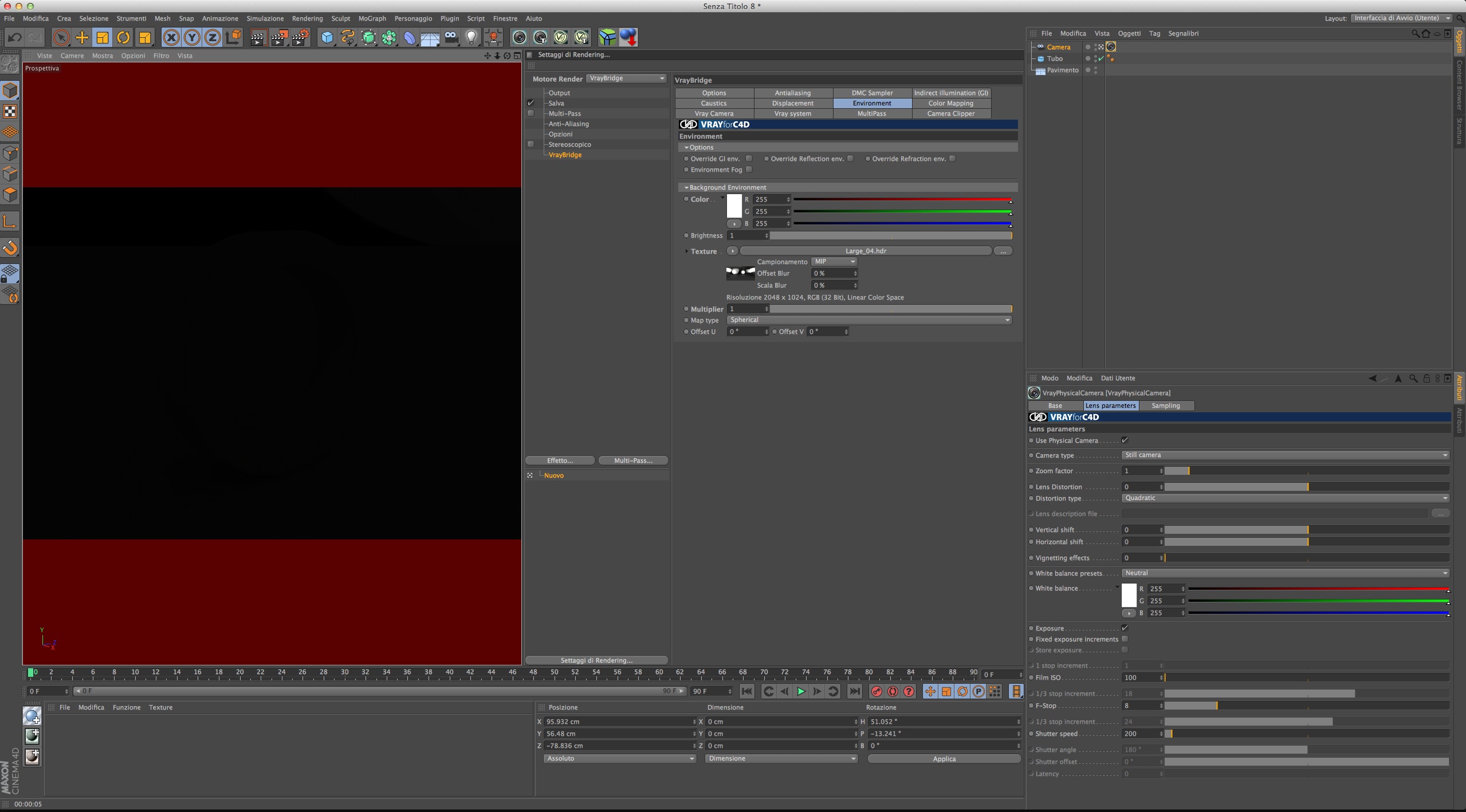1466x812 pixels.
Task: Open the MoGraph menu
Action: click(372, 18)
